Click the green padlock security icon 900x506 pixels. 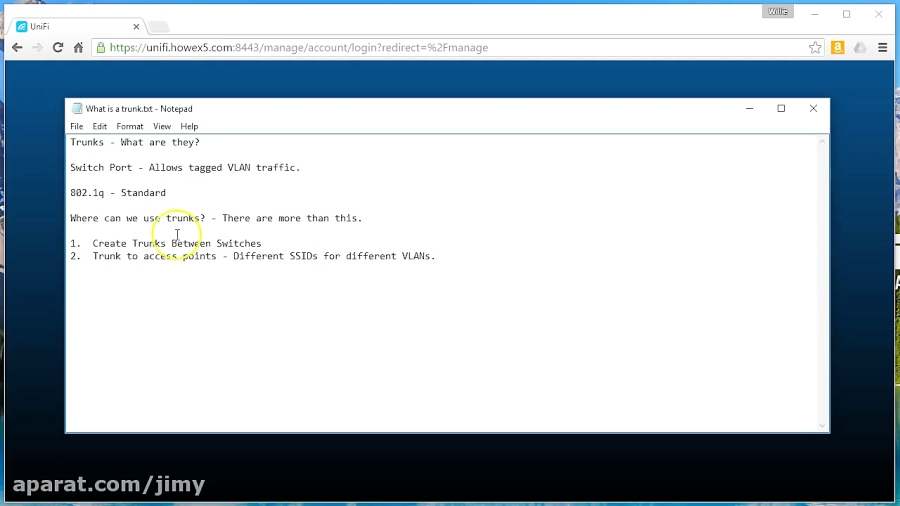coord(101,48)
